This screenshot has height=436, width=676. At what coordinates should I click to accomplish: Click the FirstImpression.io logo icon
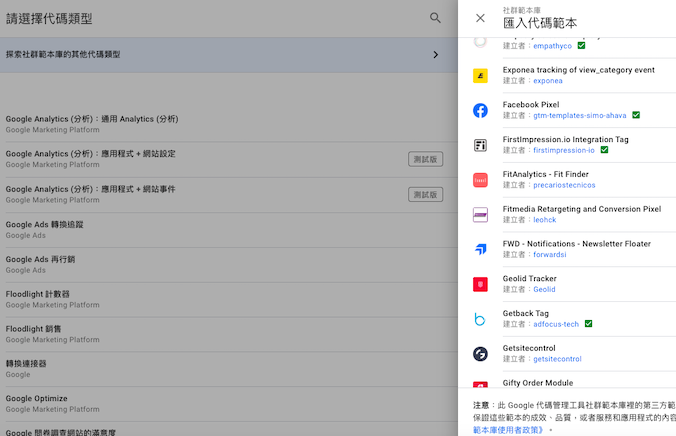[x=480, y=145]
